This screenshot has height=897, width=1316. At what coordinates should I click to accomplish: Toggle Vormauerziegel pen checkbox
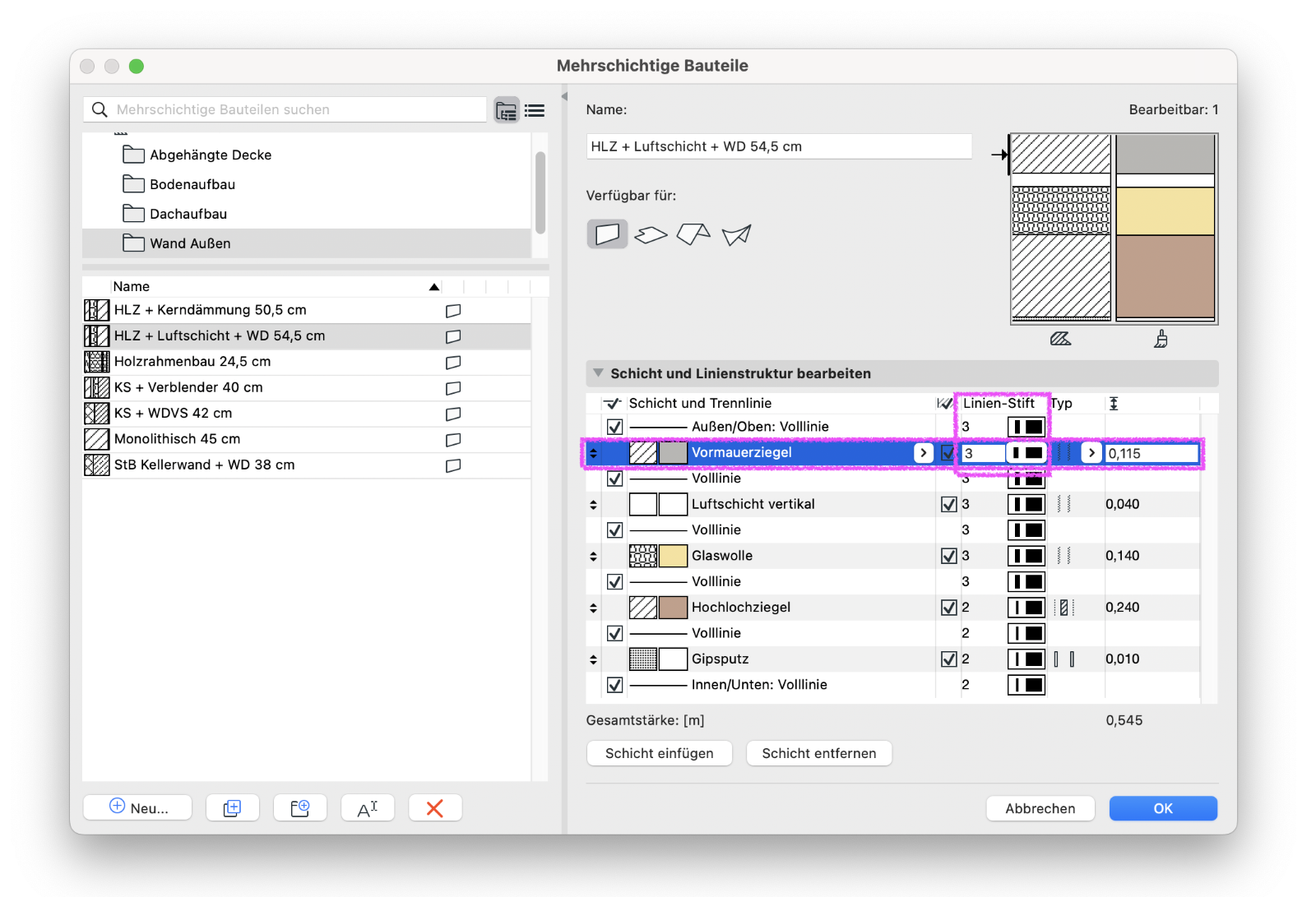pyautogui.click(x=948, y=453)
